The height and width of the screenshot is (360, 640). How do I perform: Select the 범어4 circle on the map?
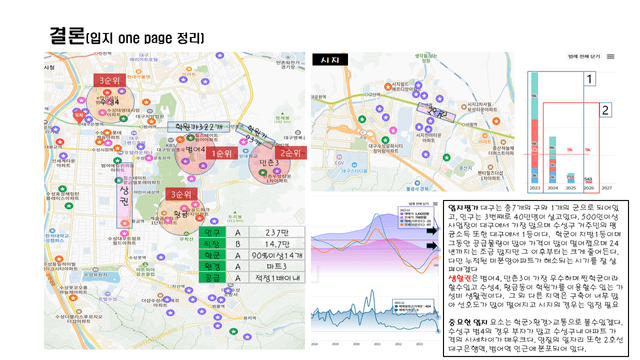point(195,154)
